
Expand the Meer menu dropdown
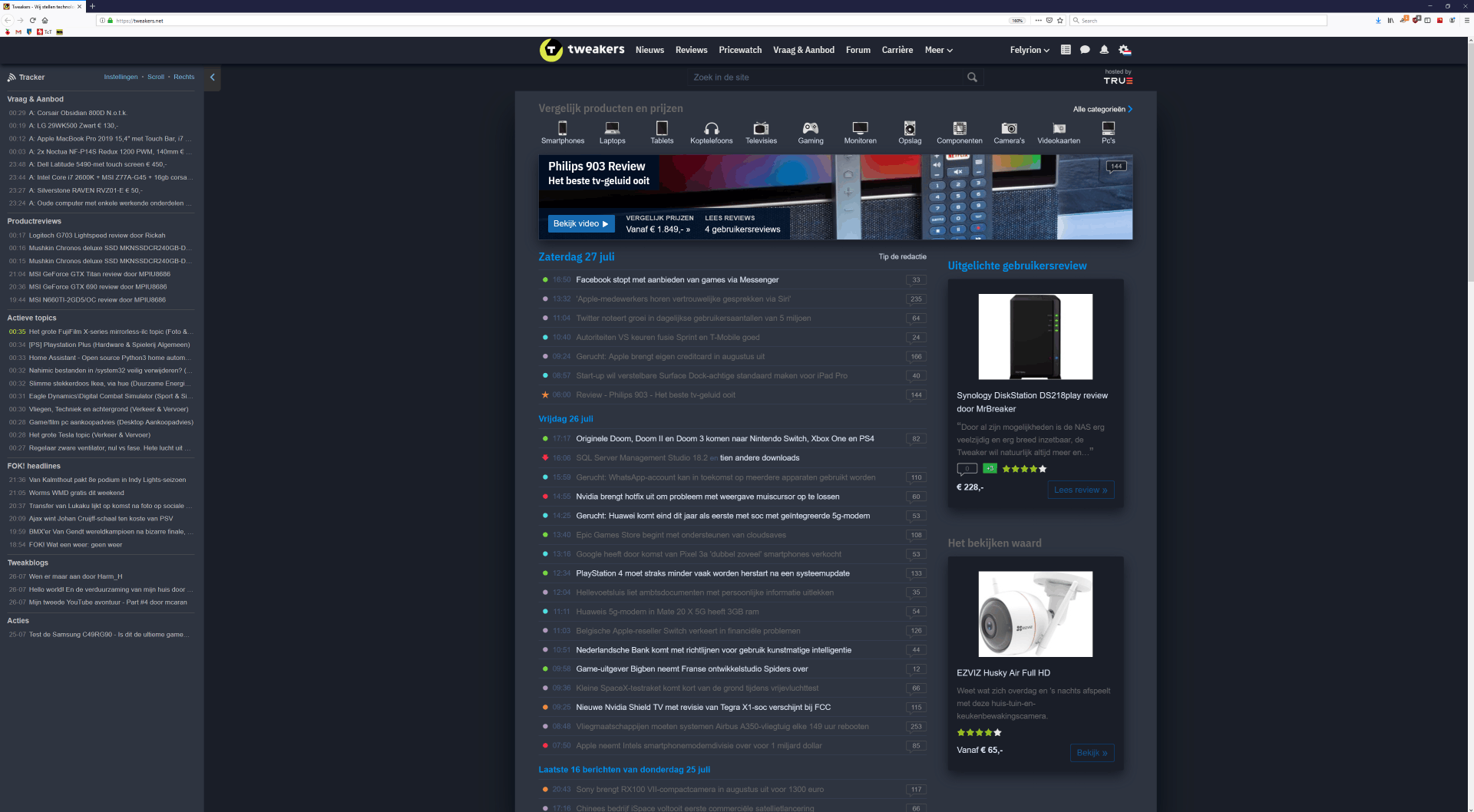click(939, 50)
